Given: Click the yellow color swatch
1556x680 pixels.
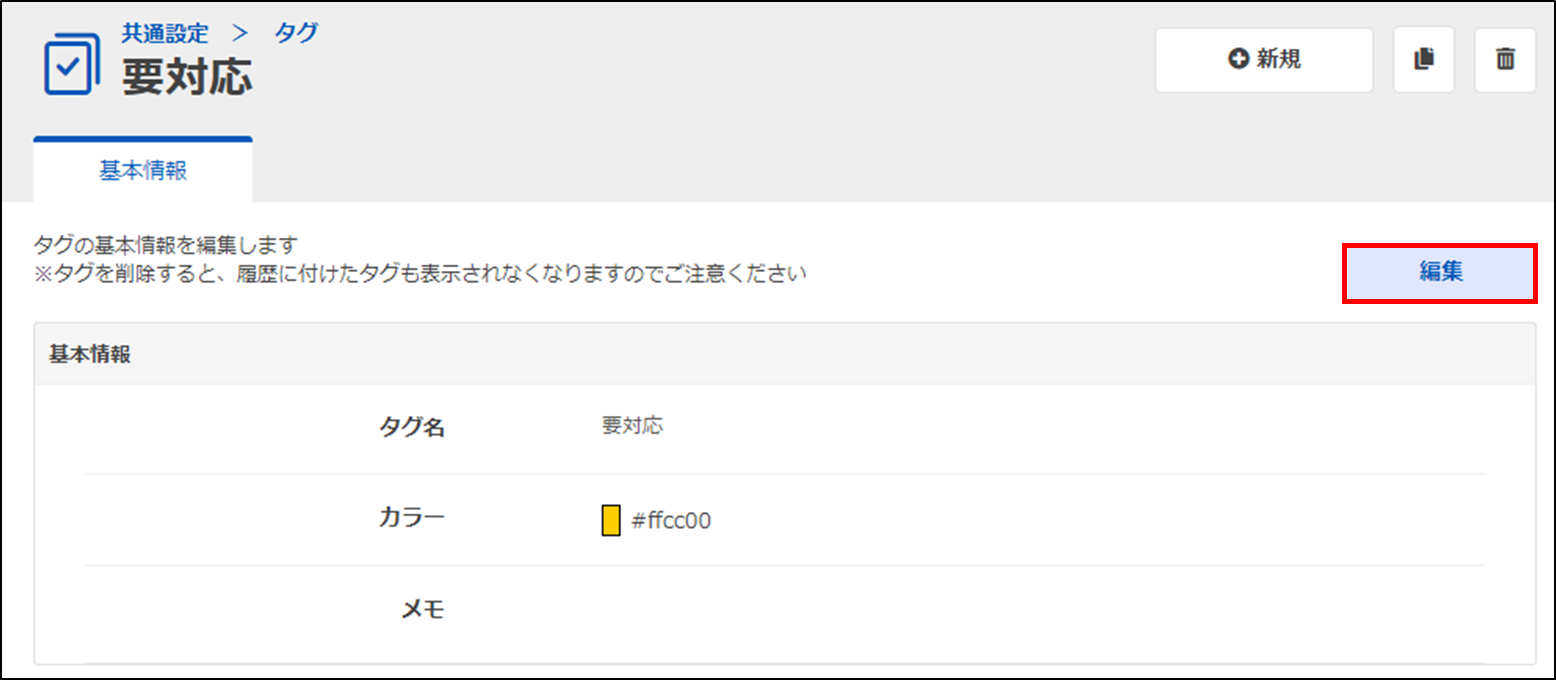Looking at the screenshot, I should 611,521.
